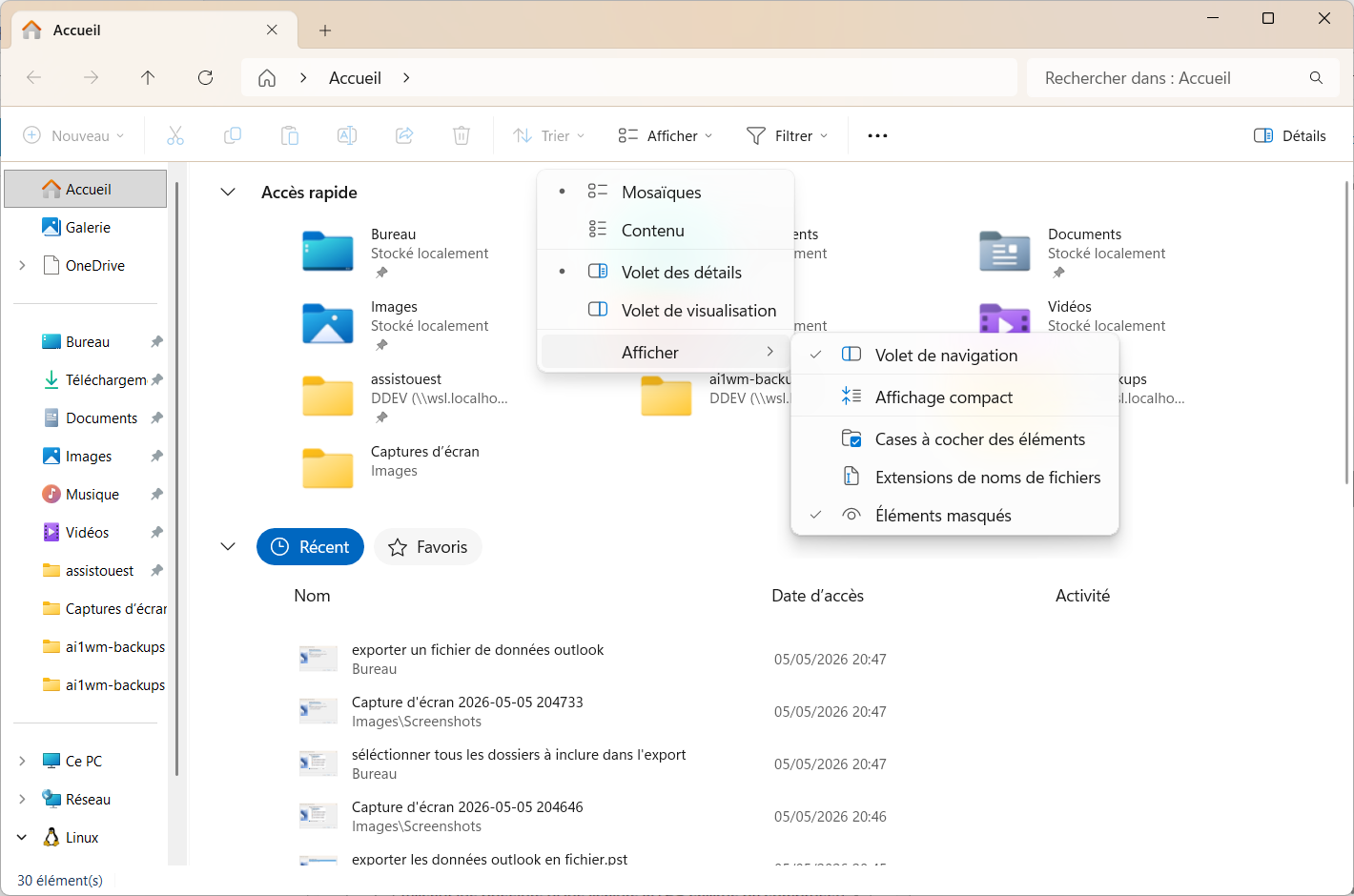Open 'séléctionner tous les dossiers' recent file

519,754
